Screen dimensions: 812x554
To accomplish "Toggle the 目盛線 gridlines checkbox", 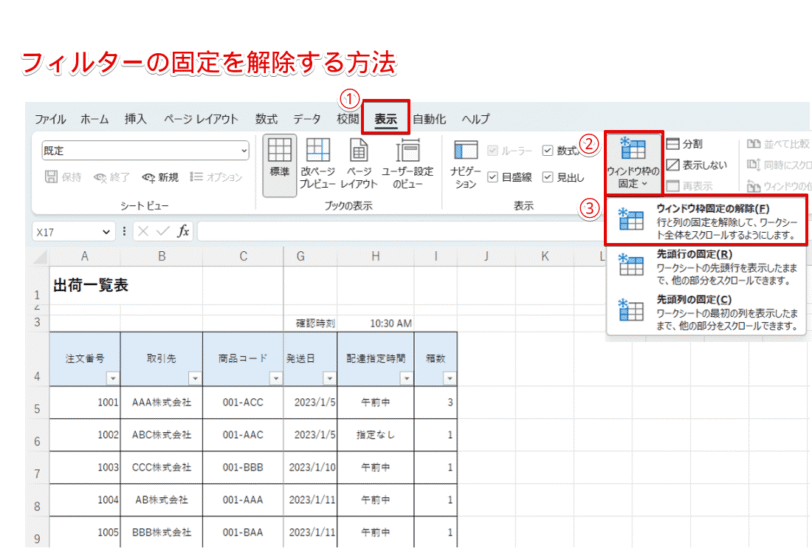I will tap(492, 178).
